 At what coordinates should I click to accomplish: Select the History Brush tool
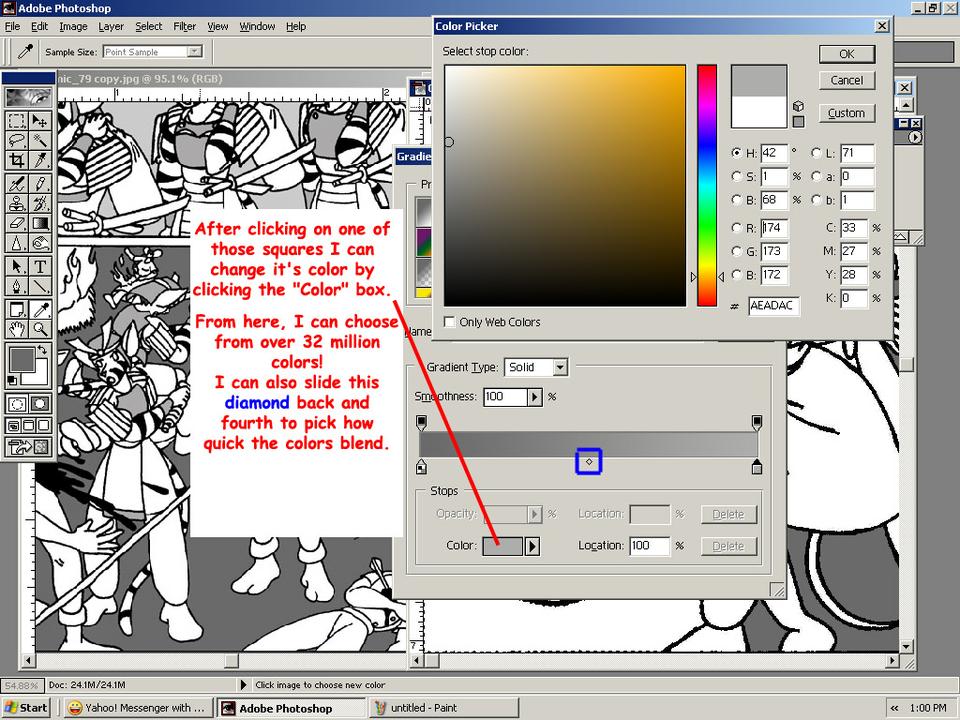click(40, 203)
